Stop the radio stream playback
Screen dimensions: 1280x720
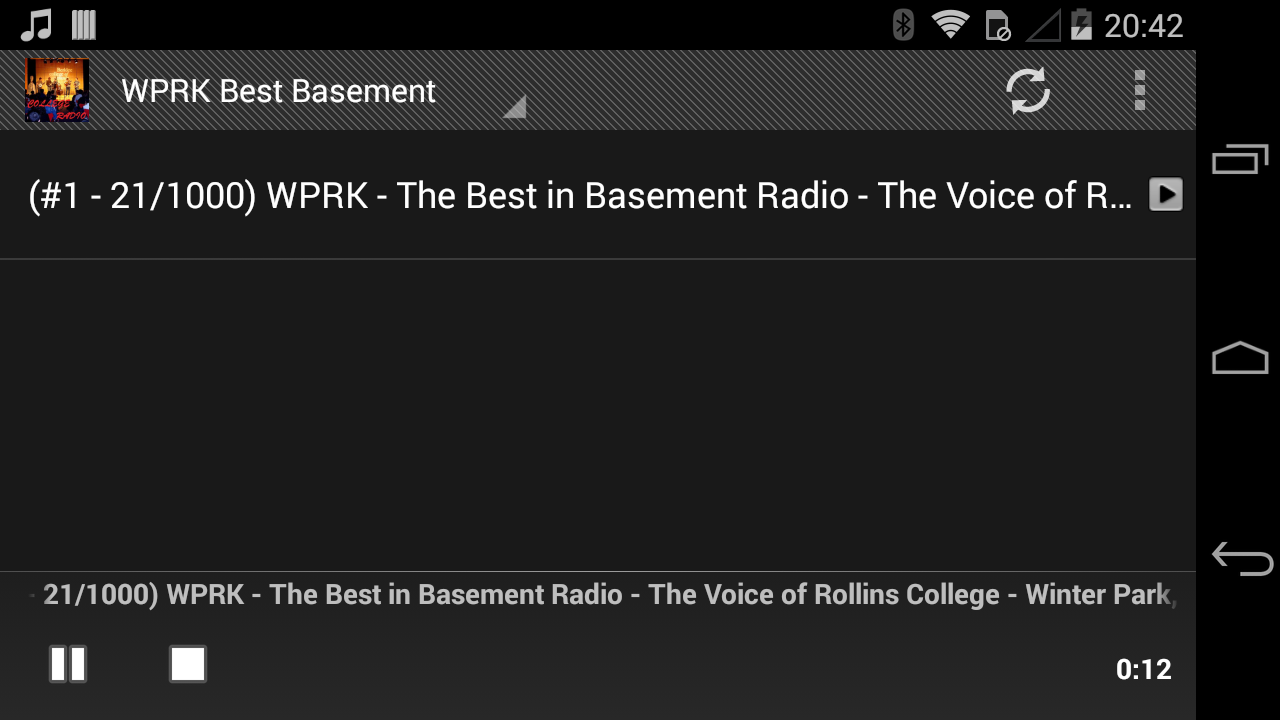[188, 664]
